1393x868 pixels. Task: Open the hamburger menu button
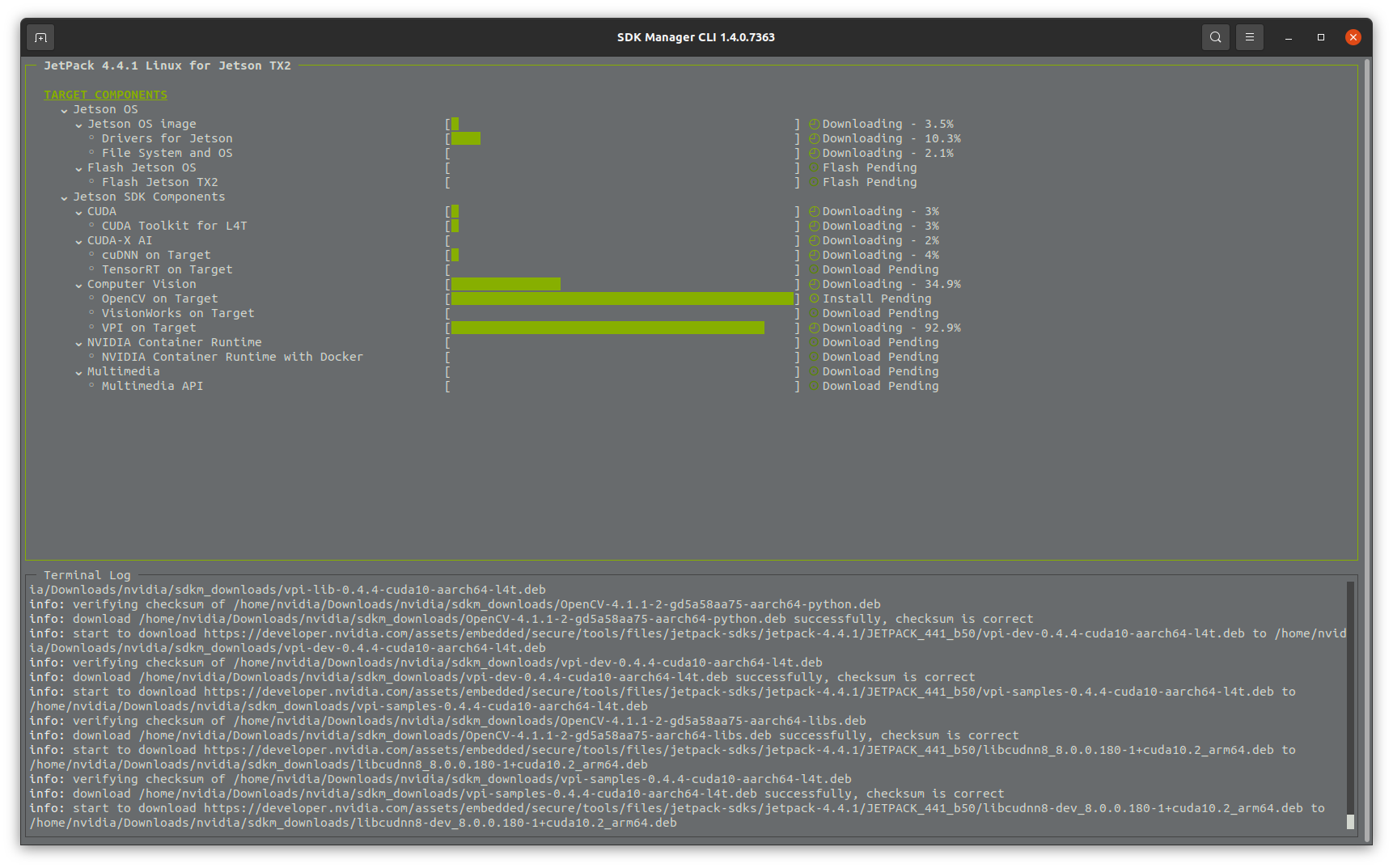pyautogui.click(x=1249, y=37)
